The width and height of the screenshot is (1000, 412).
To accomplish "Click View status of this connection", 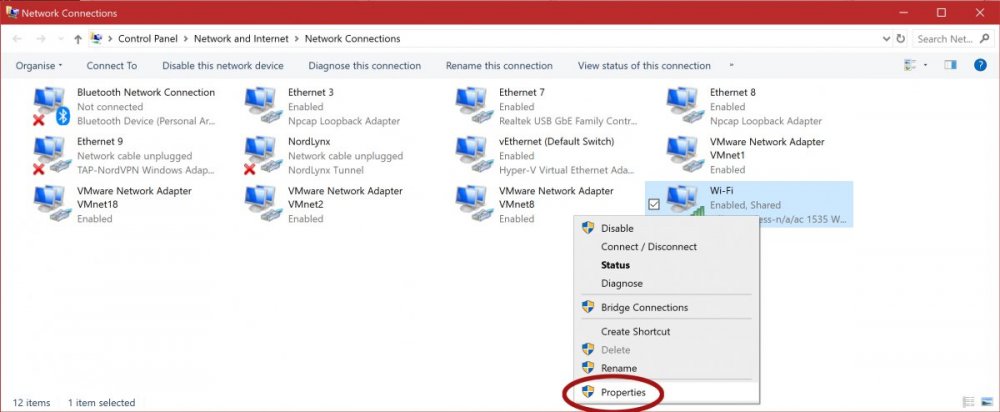I will 644,66.
